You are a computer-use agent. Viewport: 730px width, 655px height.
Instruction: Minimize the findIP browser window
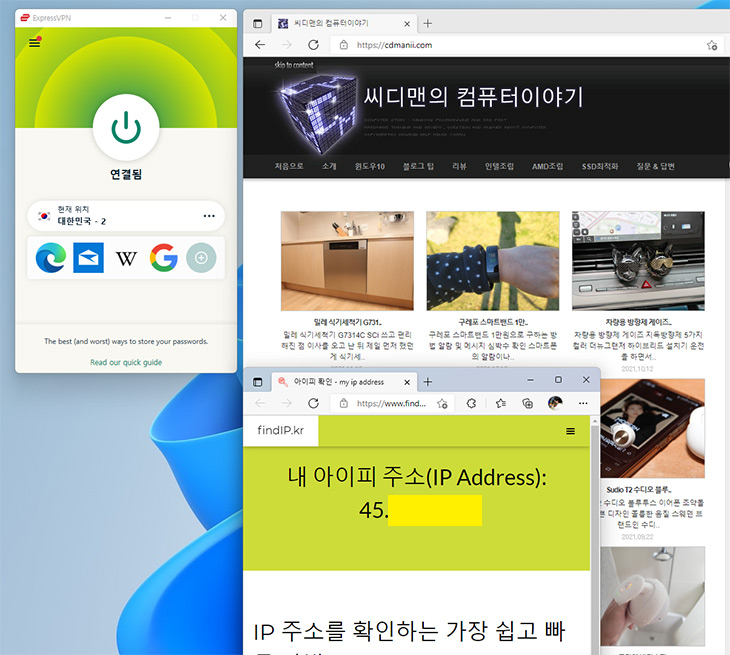click(530, 380)
